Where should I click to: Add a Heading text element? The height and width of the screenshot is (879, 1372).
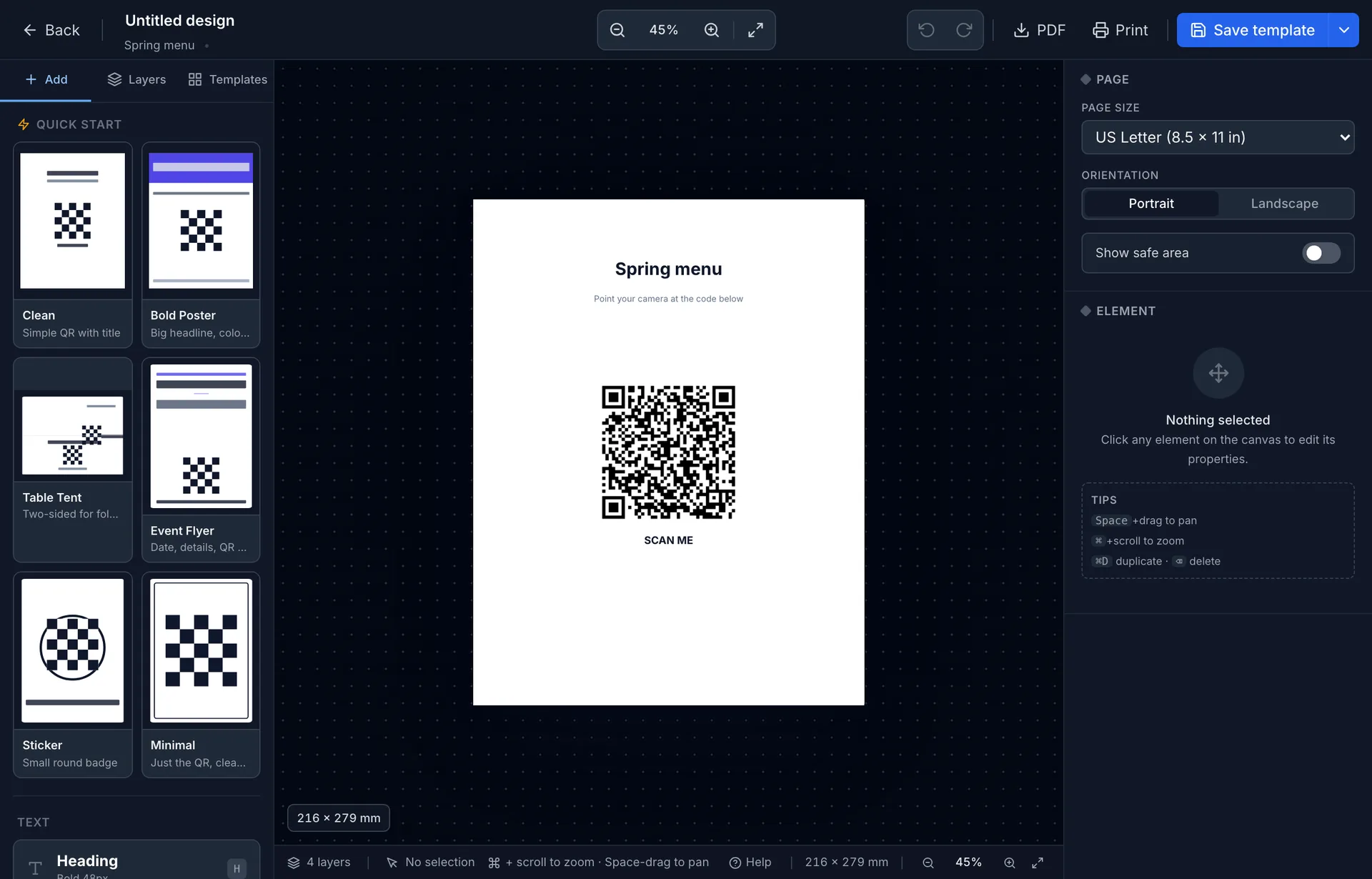(x=136, y=860)
